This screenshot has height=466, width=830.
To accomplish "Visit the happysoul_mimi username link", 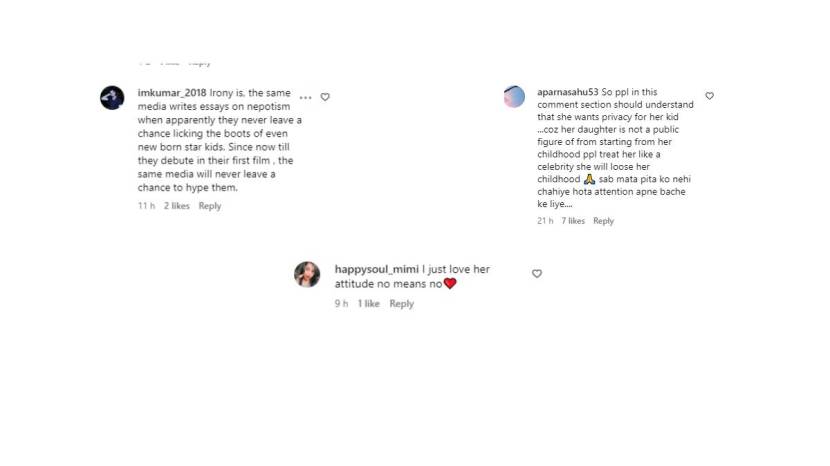I will 378,269.
